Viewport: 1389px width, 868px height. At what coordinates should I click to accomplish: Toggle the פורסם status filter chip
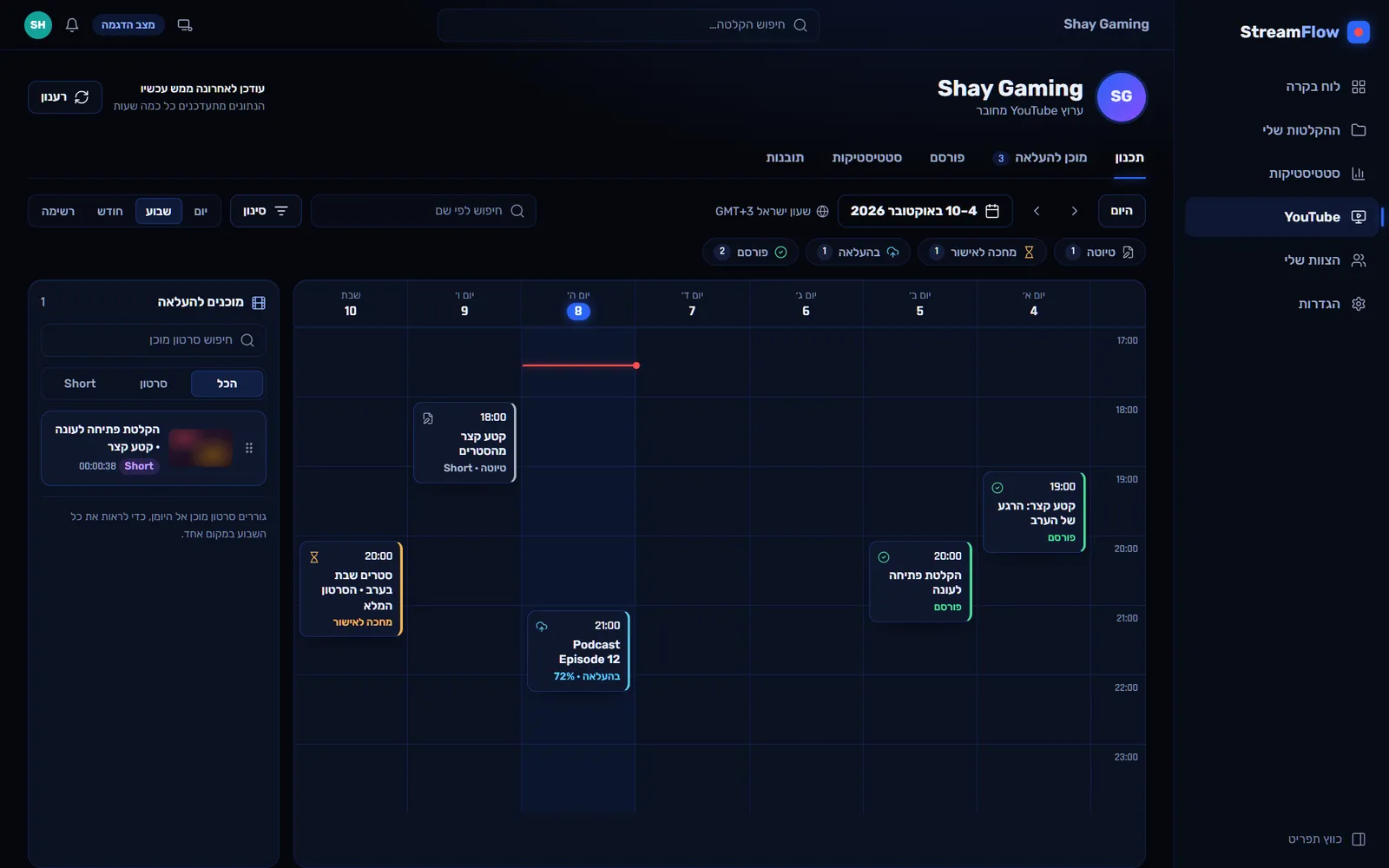[x=750, y=252]
